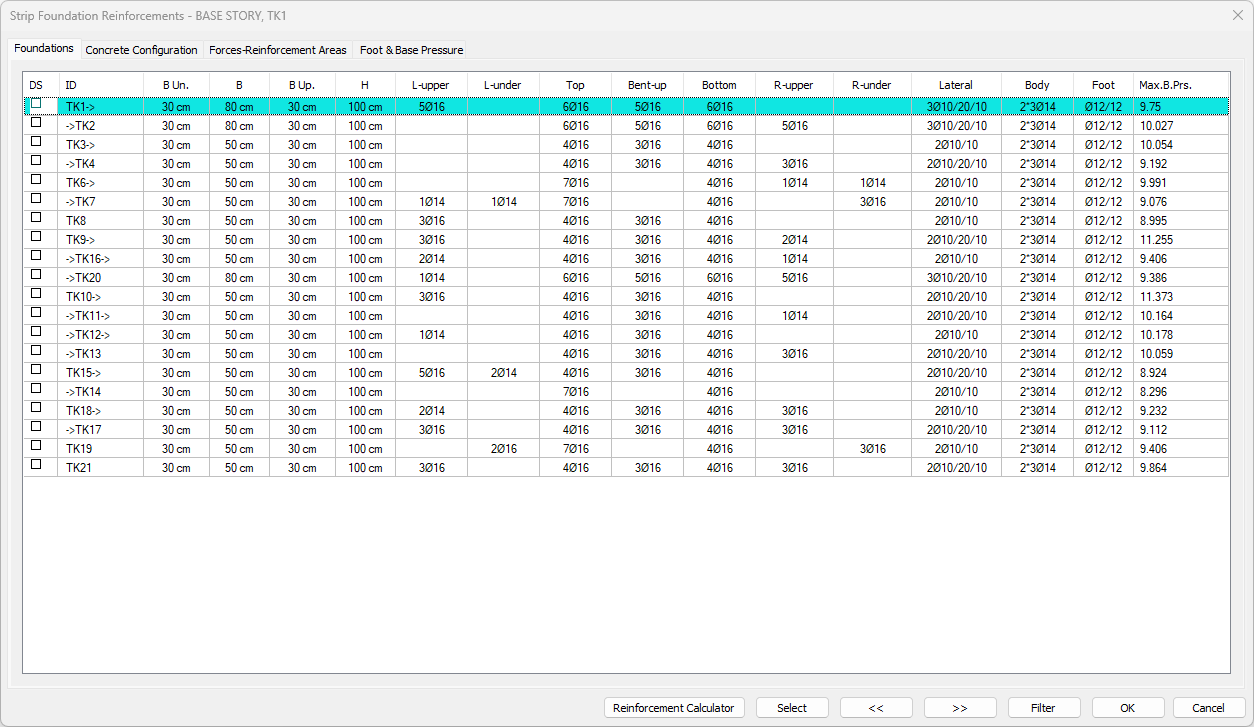1254x727 pixels.
Task: Open the Reinforcement Calculator
Action: (674, 708)
